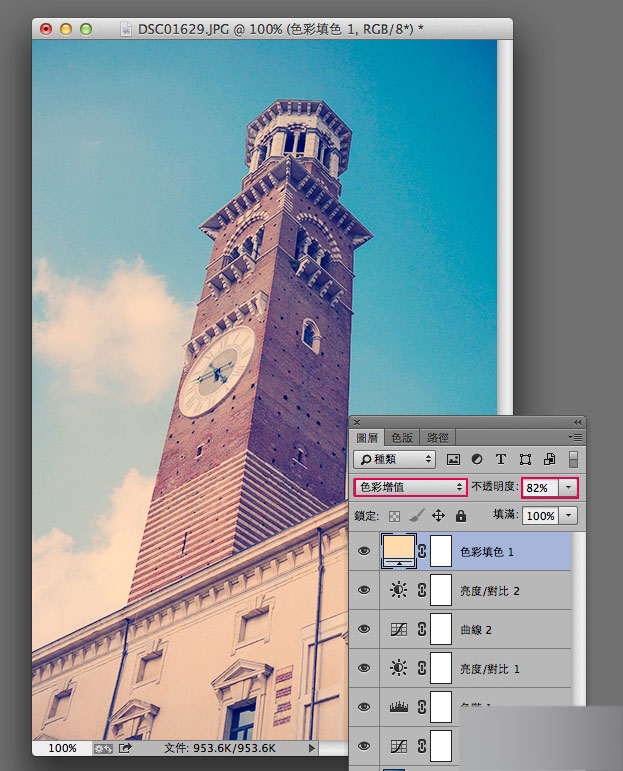Viewport: 623px width, 771px height.
Task: Select the 亮度/對比 2 layer name
Action: coord(490,591)
